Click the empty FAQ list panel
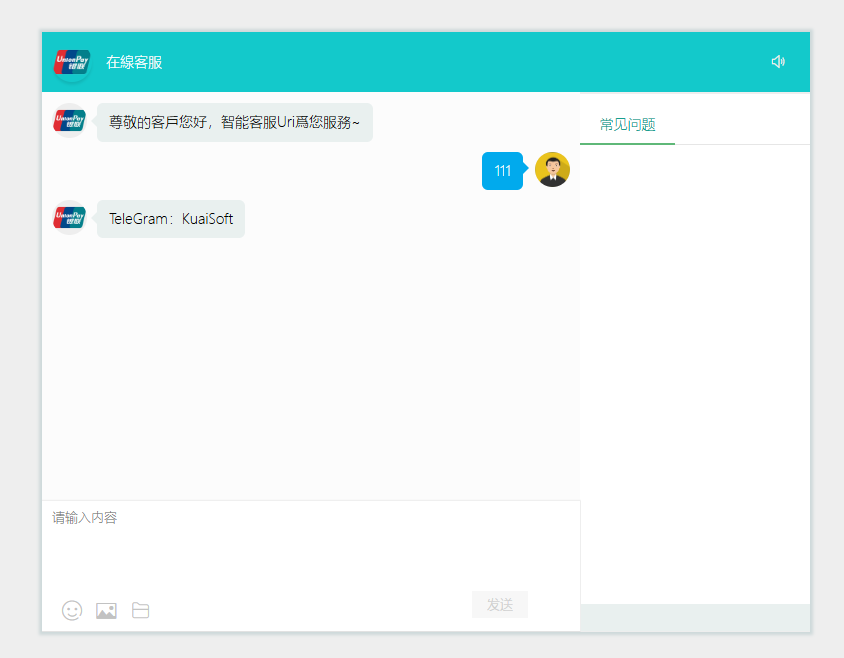This screenshot has height=658, width=844. 695,370
